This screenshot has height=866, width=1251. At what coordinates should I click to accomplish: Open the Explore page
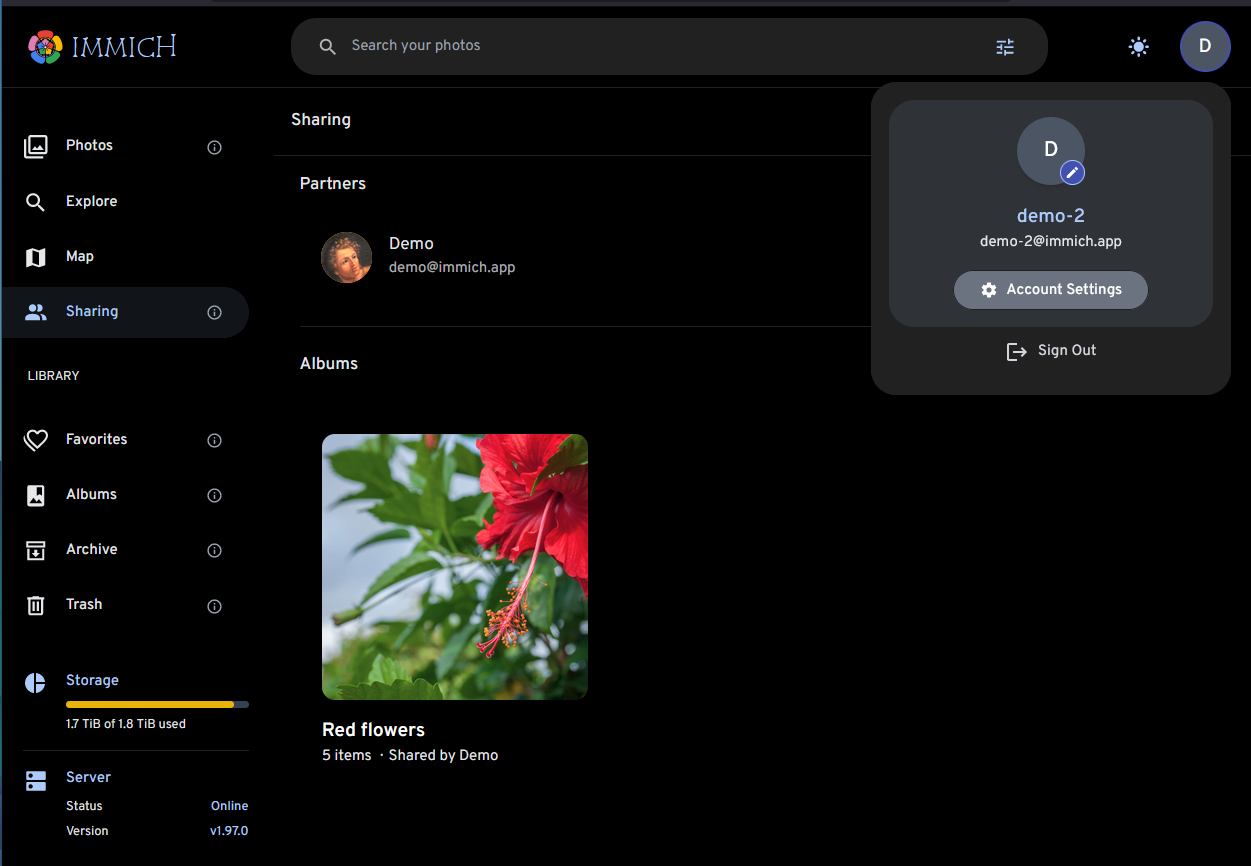click(91, 202)
